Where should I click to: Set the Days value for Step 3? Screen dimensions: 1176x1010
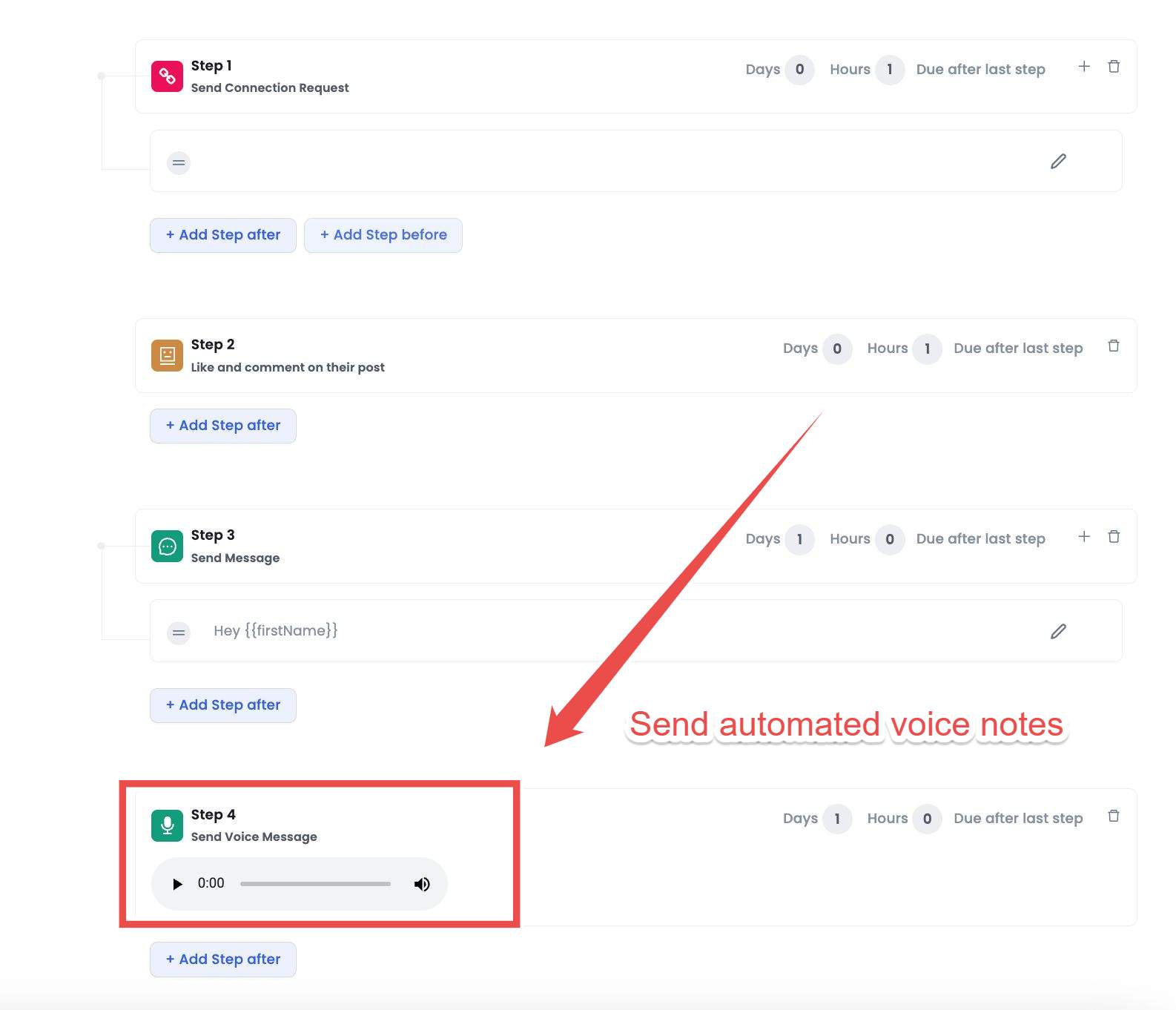point(799,539)
